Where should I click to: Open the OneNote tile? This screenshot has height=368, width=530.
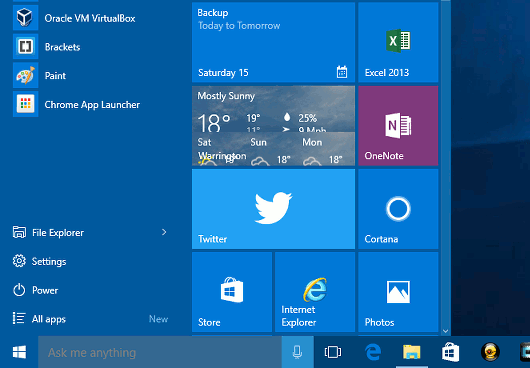coord(398,126)
